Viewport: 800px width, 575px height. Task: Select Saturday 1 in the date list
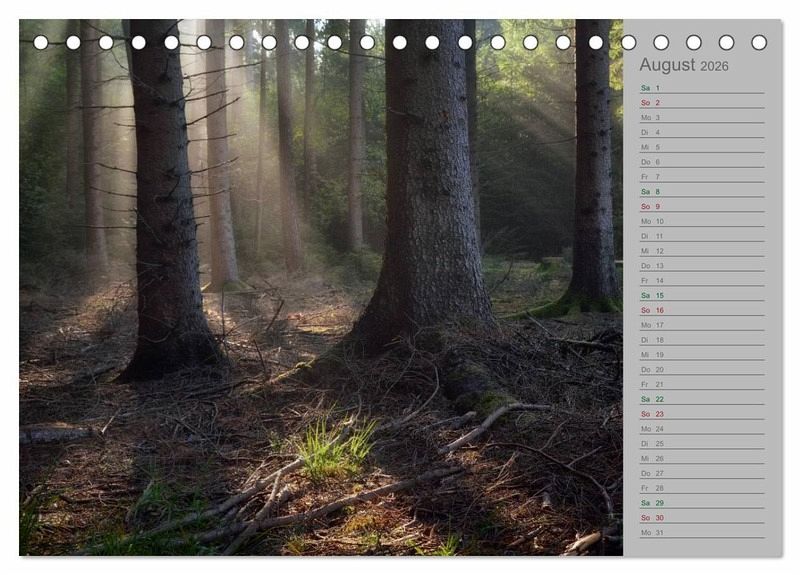pyautogui.click(x=701, y=88)
